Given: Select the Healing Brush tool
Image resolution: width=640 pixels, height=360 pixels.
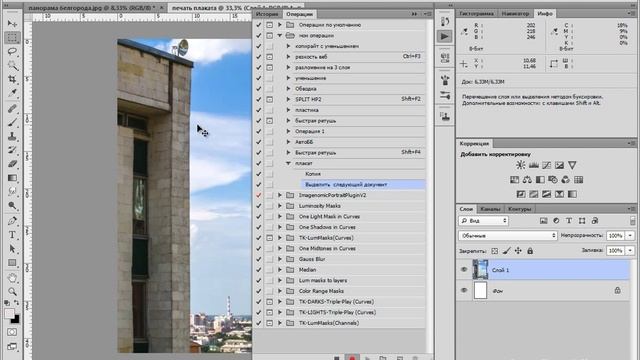Looking at the screenshot, I should coord(12,108).
